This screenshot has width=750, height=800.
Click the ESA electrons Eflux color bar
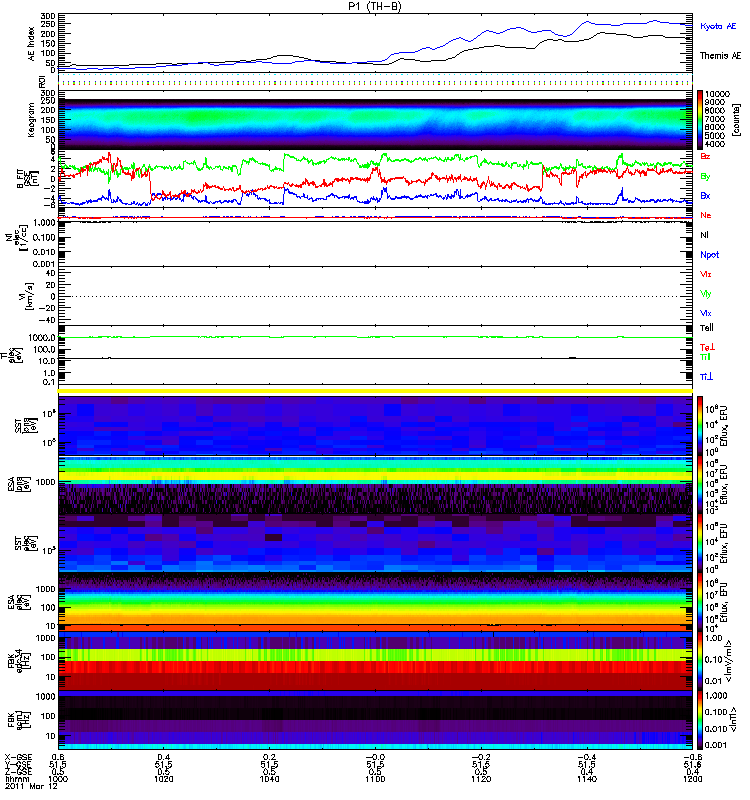[x=700, y=603]
